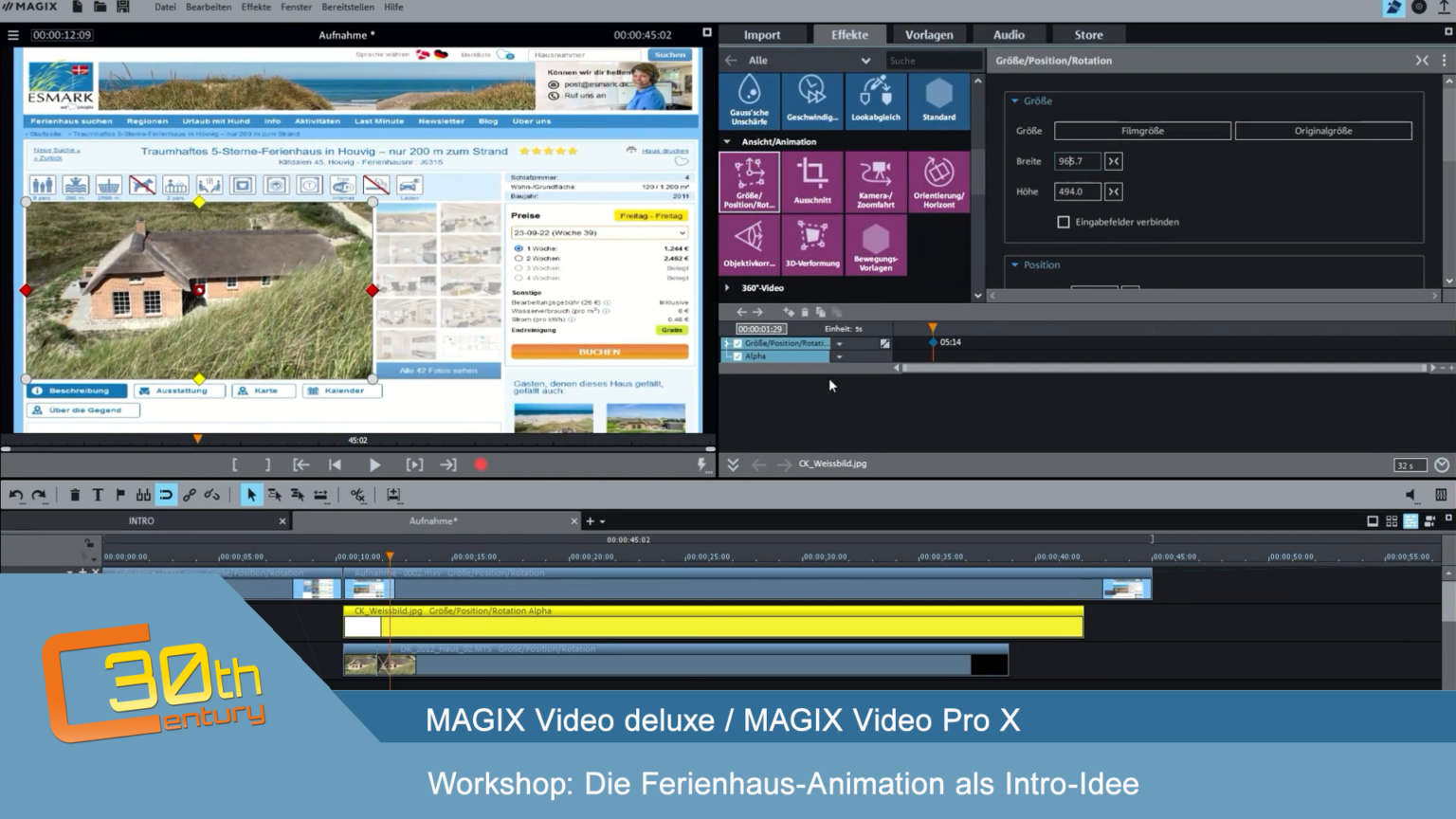Open the Ausschnitt crop effect
The image size is (1456, 819).
click(x=812, y=182)
